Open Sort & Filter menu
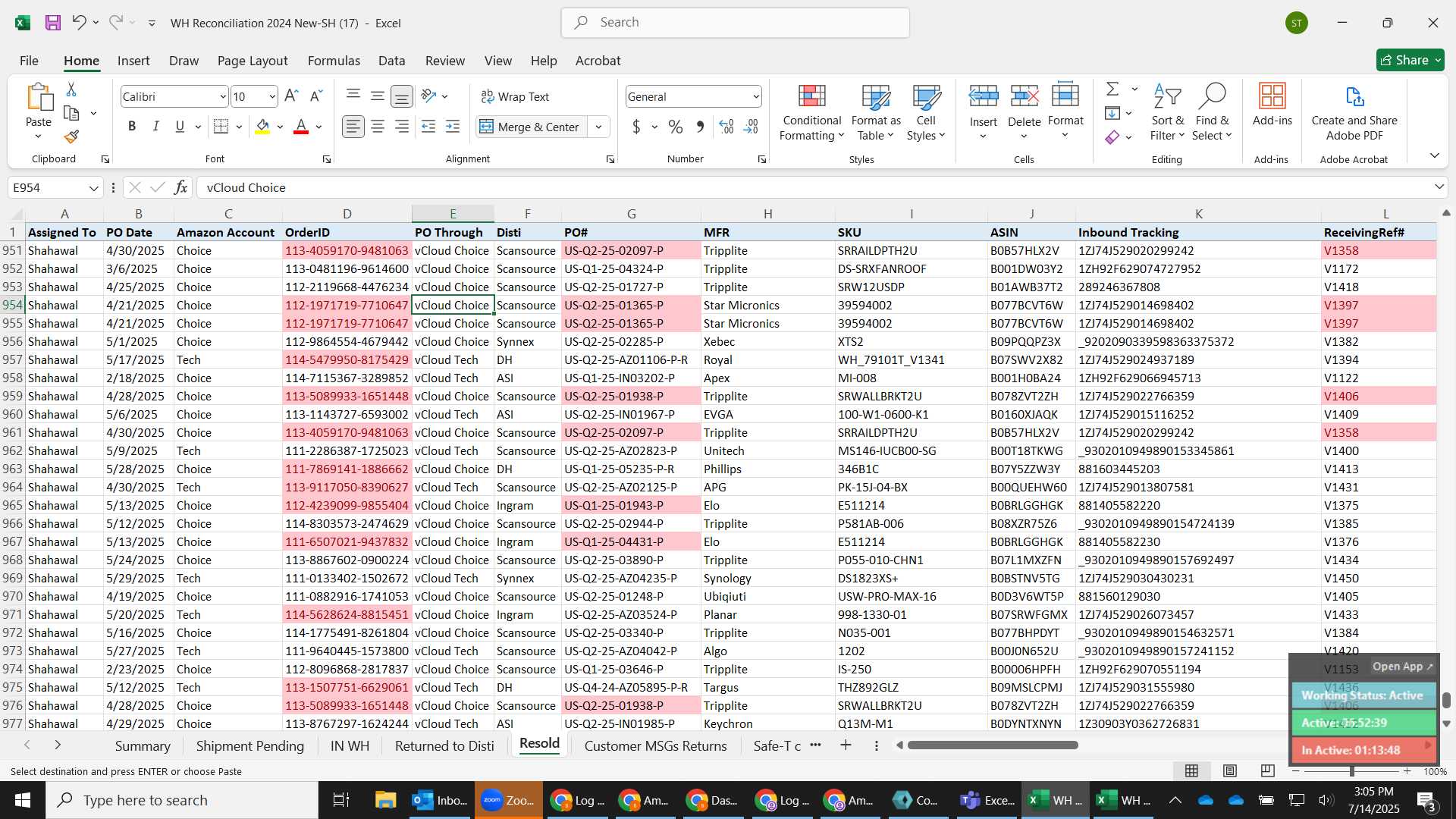1456x819 pixels. tap(1167, 112)
